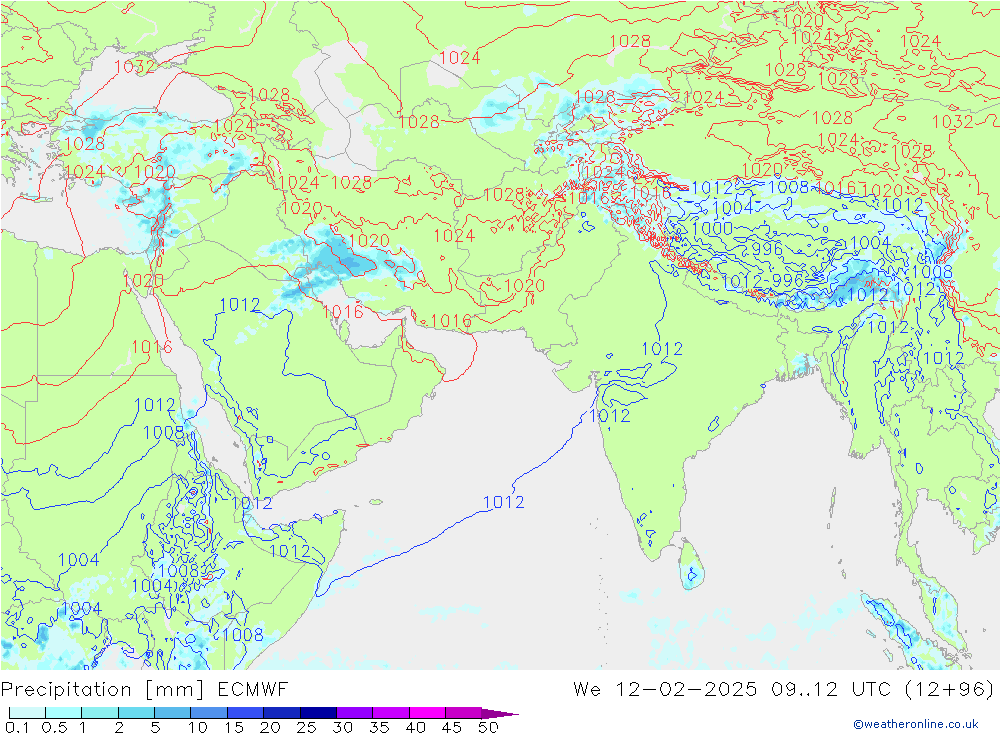Pick the 35–40 mm violet swatch
Screen dimensions: 1000x733
pyautogui.click(x=391, y=713)
